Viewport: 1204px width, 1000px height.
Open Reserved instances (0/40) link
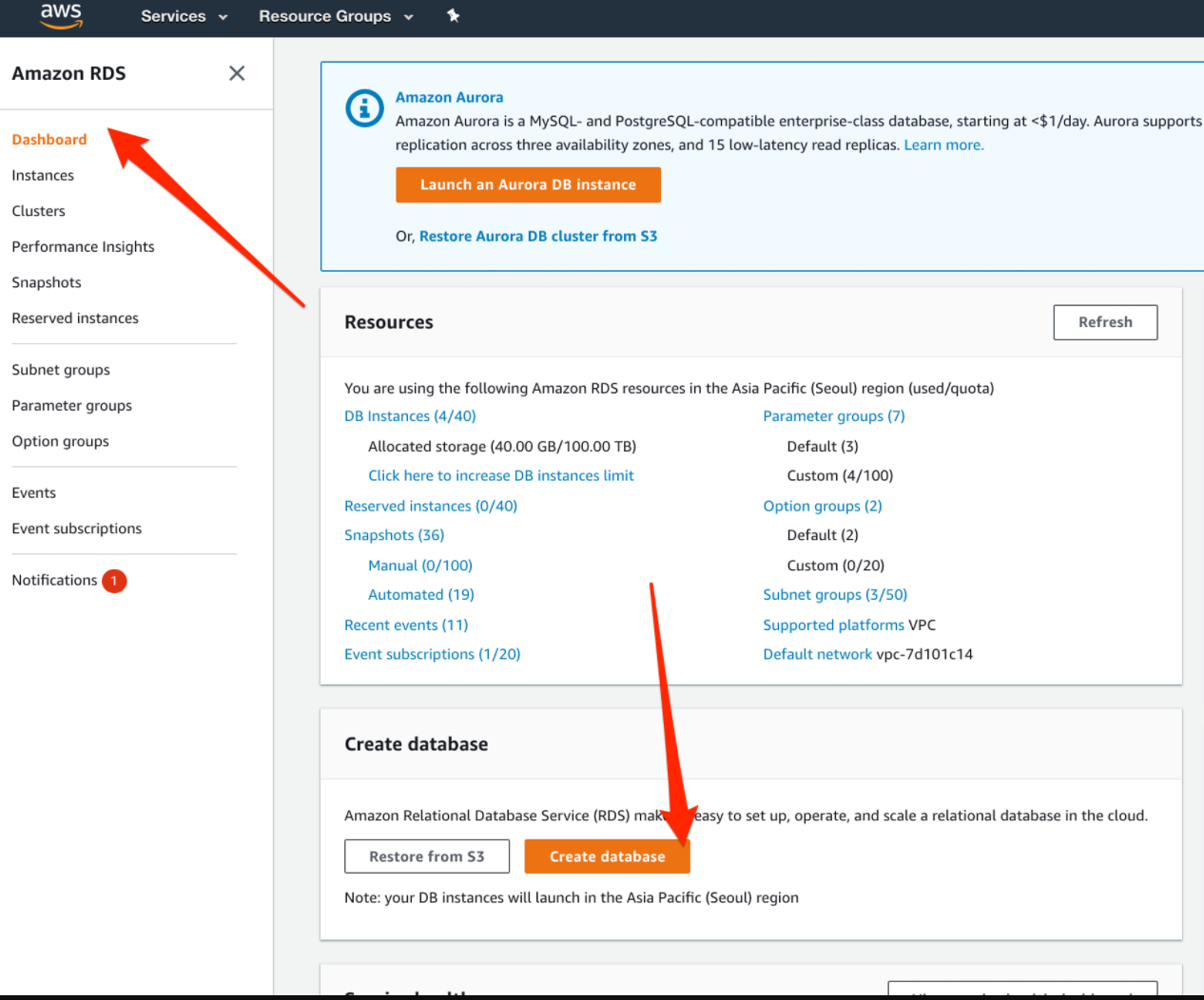431,506
